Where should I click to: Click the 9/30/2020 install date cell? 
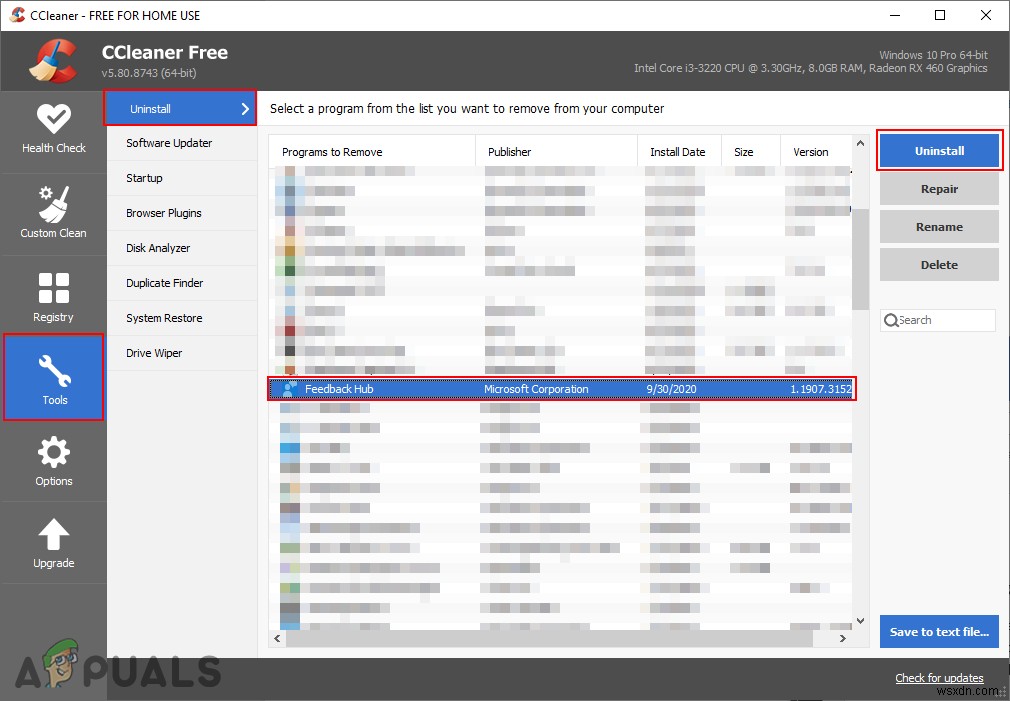click(671, 389)
